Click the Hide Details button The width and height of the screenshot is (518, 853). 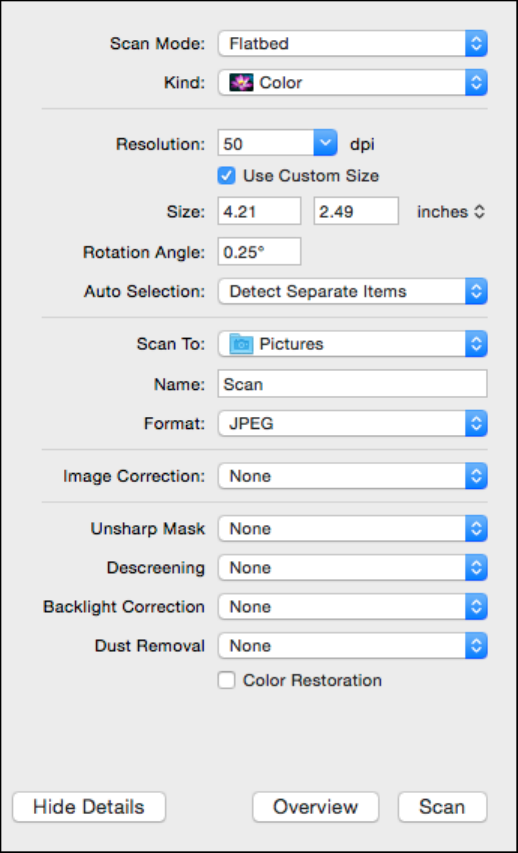pyautogui.click(x=89, y=807)
